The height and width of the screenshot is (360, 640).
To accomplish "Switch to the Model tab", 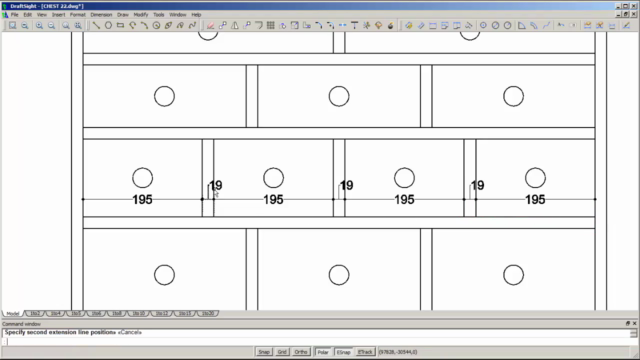I will point(13,313).
